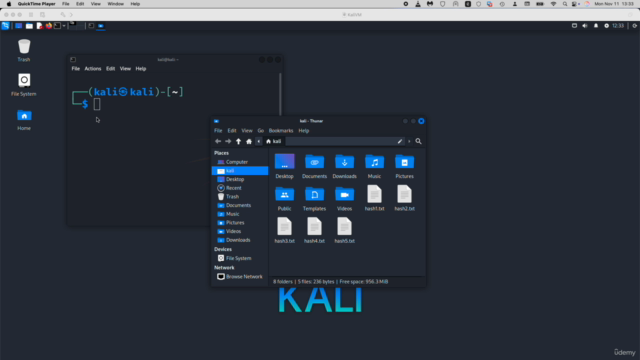The width and height of the screenshot is (640, 360).
Task: Open the terminal Actions menu
Action: click(x=93, y=69)
